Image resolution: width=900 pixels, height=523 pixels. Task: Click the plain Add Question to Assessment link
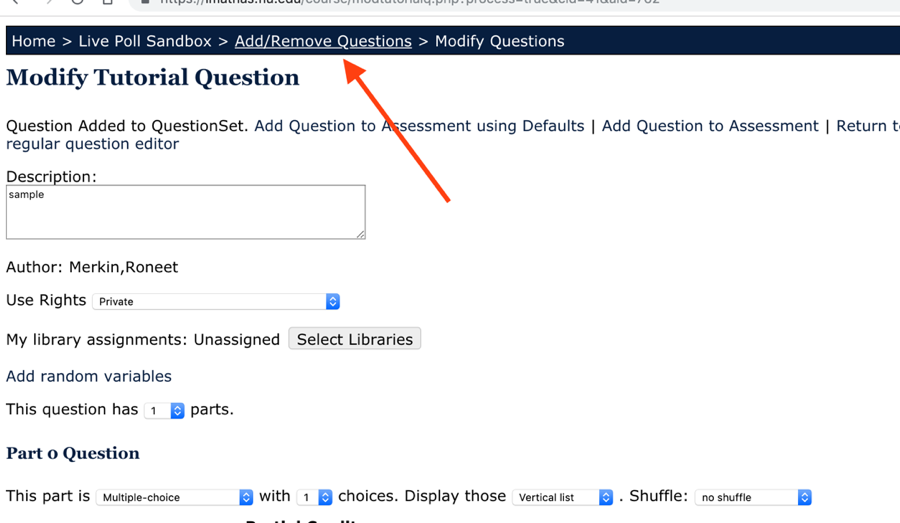coord(710,126)
